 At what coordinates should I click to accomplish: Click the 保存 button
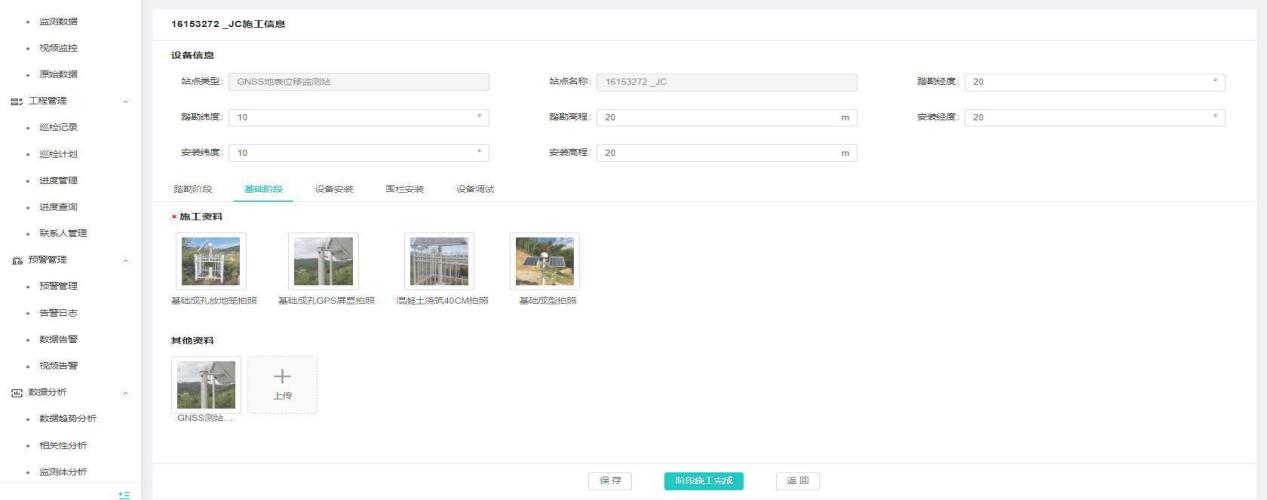pyautogui.click(x=610, y=481)
